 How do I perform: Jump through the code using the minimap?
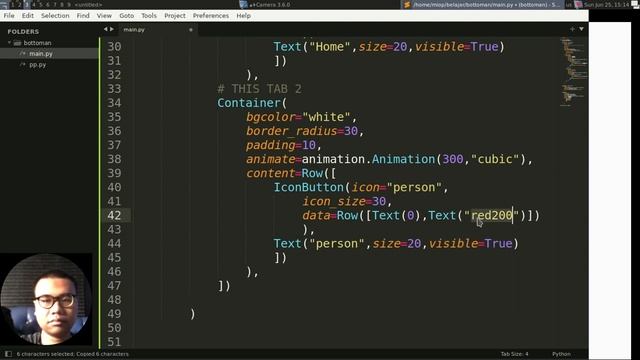point(574,71)
